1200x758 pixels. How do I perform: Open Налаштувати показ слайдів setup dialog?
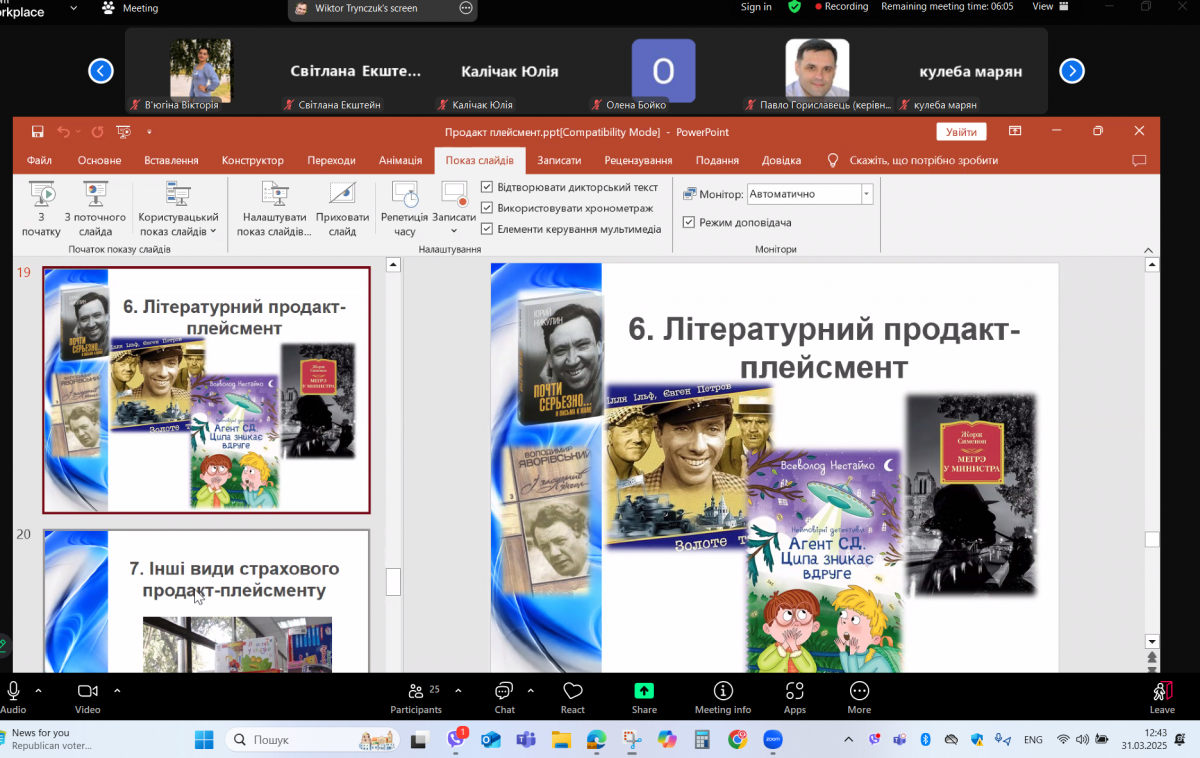[274, 208]
